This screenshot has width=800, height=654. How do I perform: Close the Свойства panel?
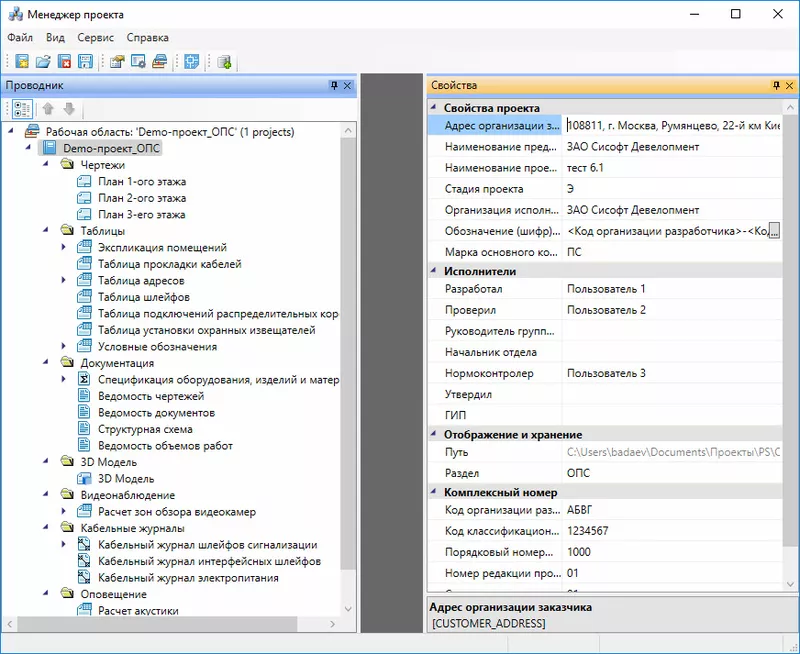pos(789,86)
